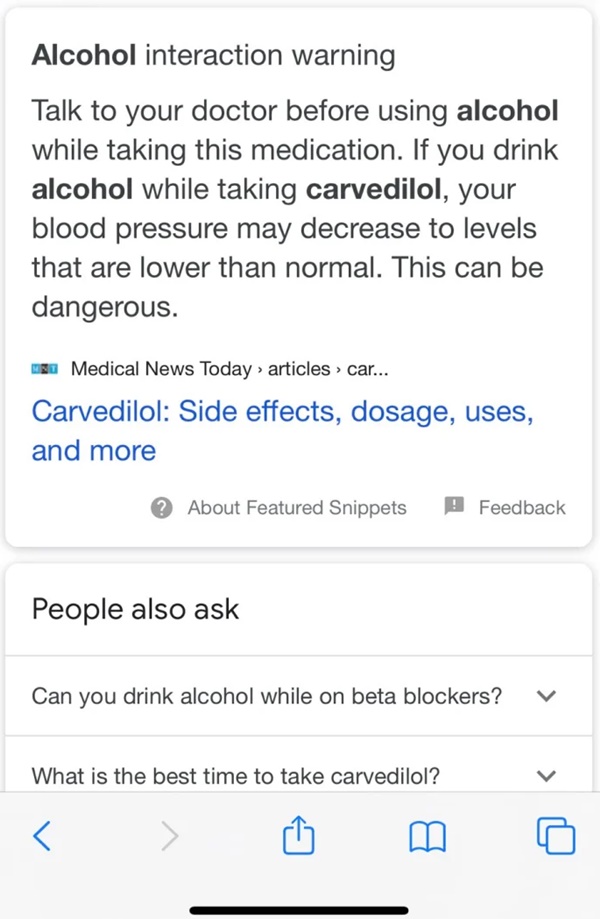This screenshot has width=600, height=919.
Task: Show all open tabs icon
Action: [x=556, y=835]
